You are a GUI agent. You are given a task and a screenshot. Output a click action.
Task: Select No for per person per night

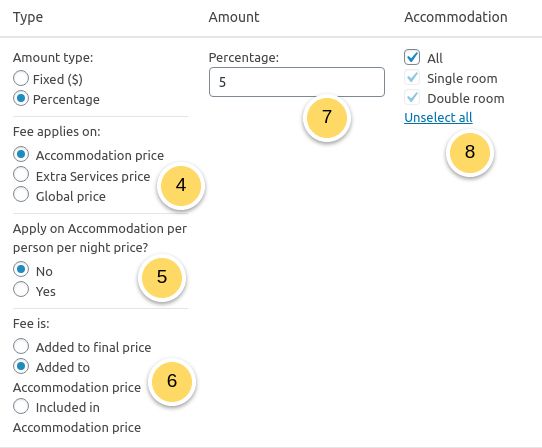pos(21,269)
